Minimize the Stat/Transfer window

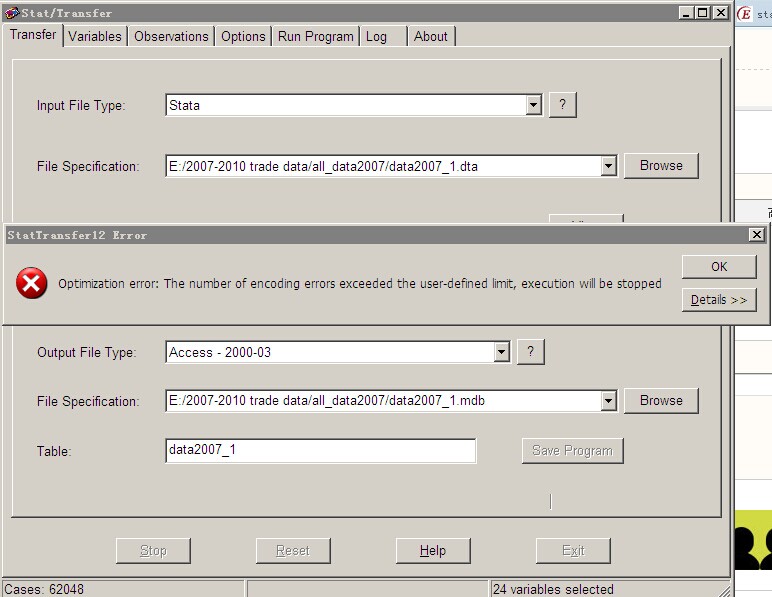pos(685,13)
